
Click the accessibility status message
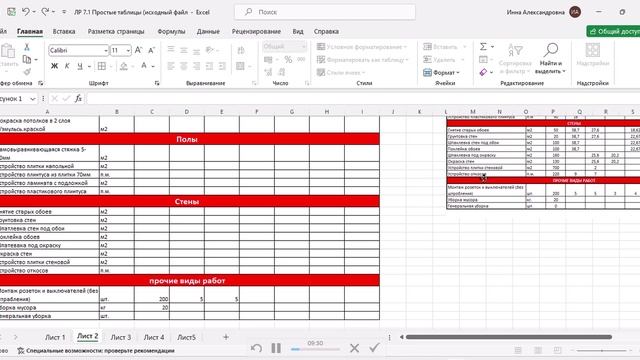(x=96, y=351)
